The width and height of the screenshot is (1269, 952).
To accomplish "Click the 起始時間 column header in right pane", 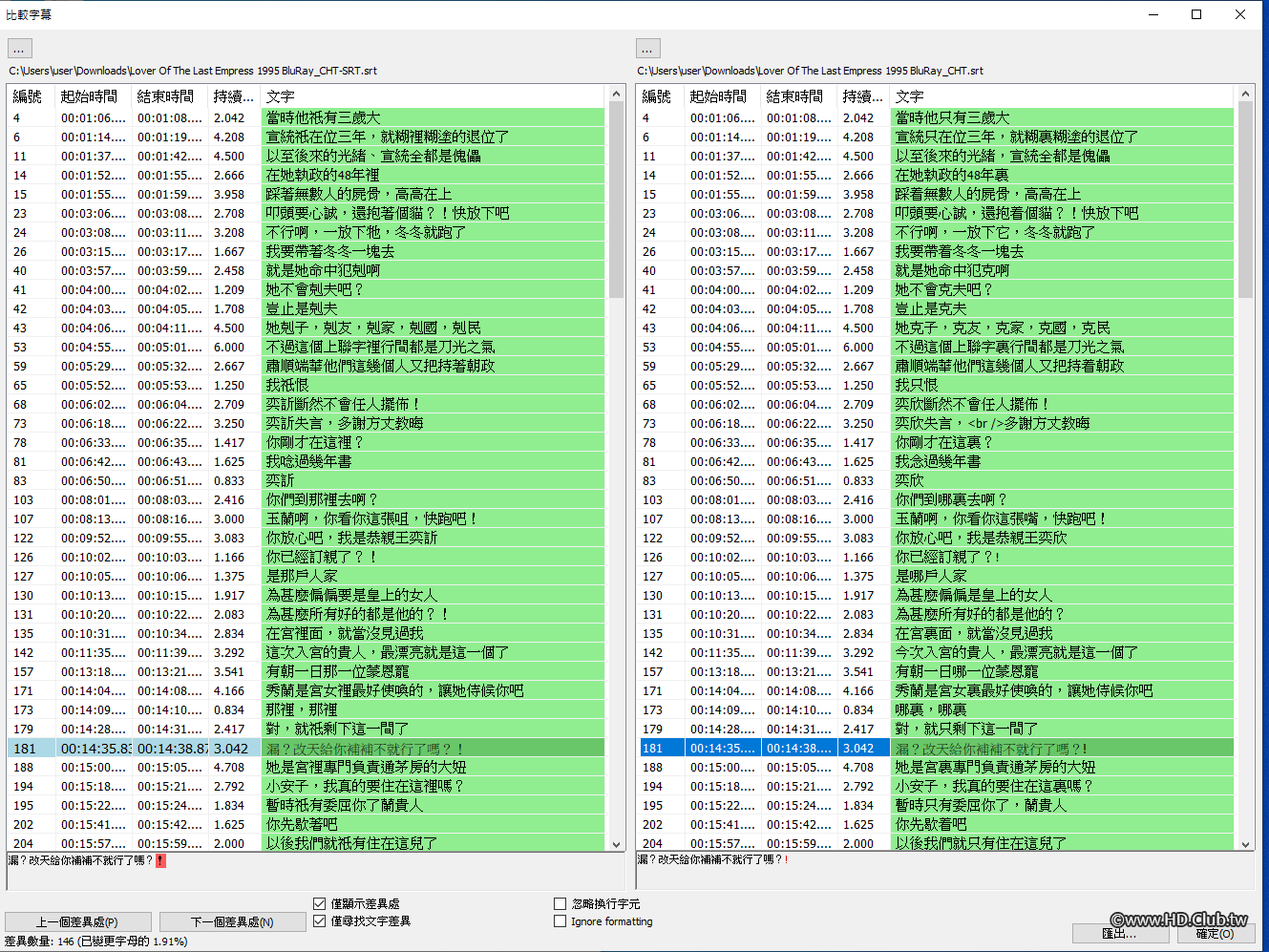I will [722, 96].
